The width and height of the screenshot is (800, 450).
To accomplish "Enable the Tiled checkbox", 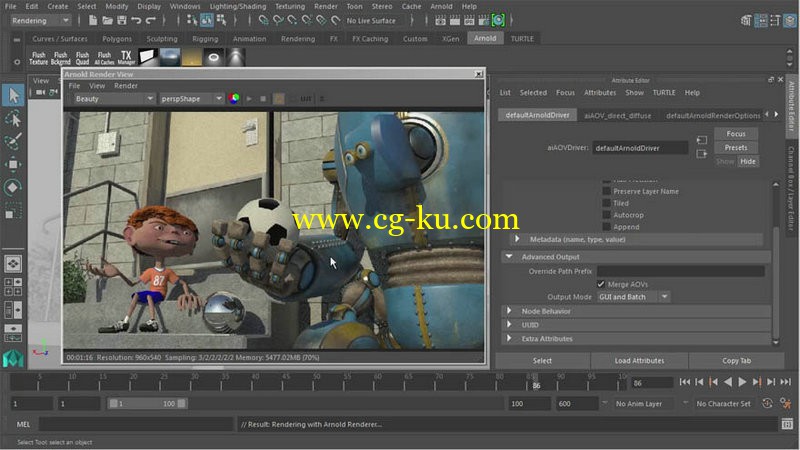I will (606, 203).
